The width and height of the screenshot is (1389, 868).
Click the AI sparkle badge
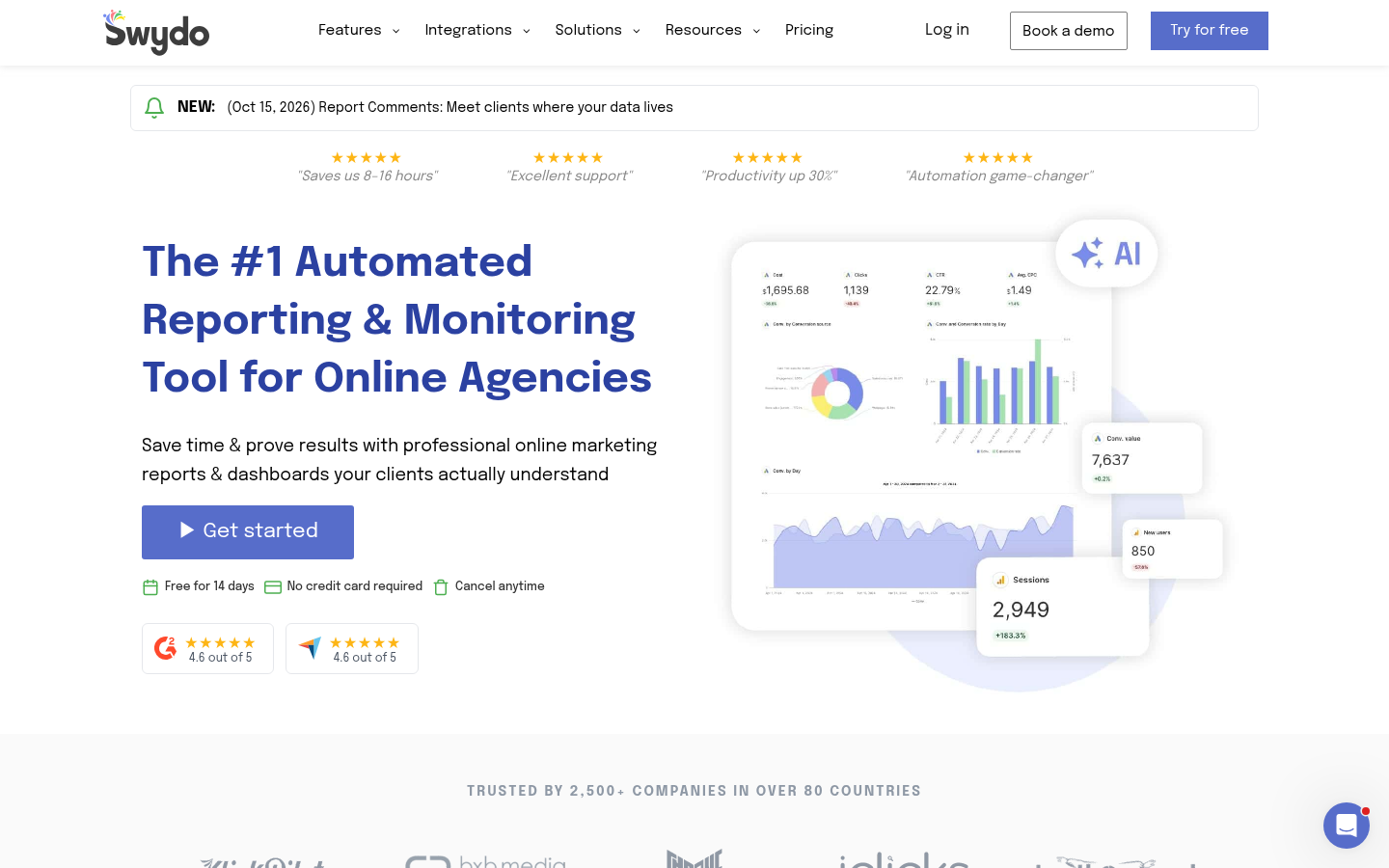click(x=1106, y=254)
